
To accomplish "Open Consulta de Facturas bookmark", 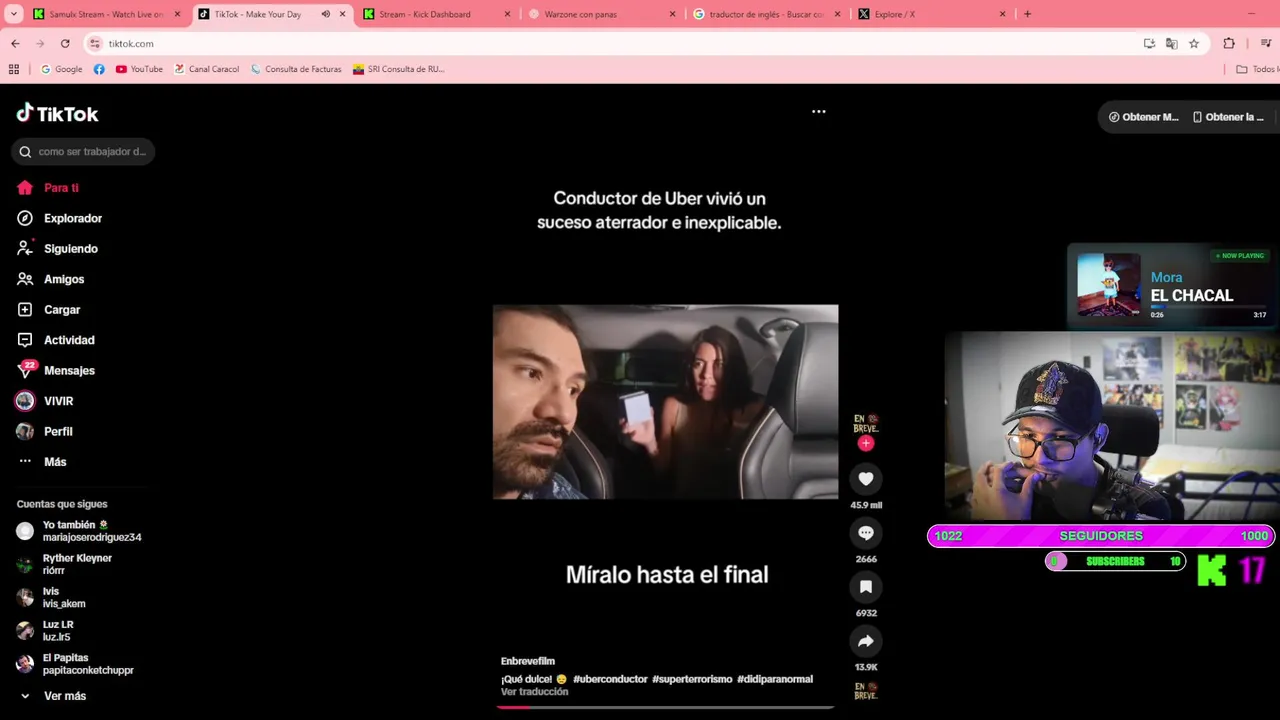I will click(x=296, y=69).
